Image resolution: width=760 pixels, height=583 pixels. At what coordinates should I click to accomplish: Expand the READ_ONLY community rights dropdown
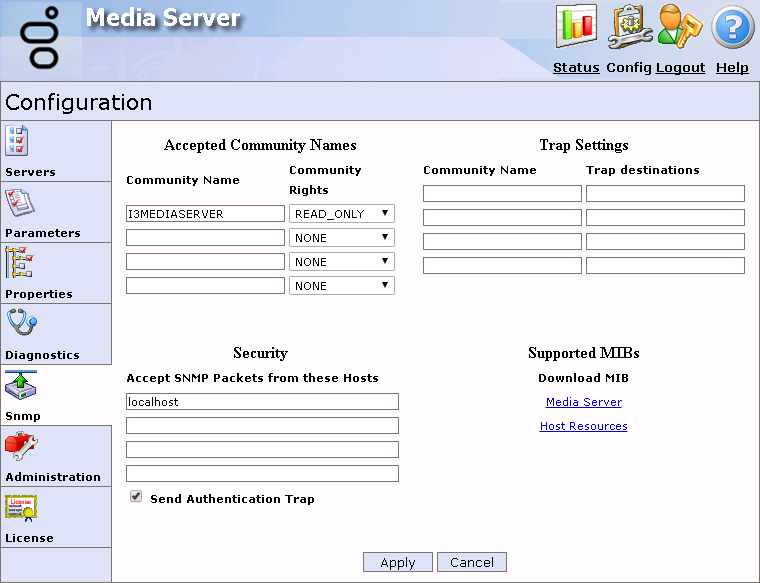pos(341,214)
